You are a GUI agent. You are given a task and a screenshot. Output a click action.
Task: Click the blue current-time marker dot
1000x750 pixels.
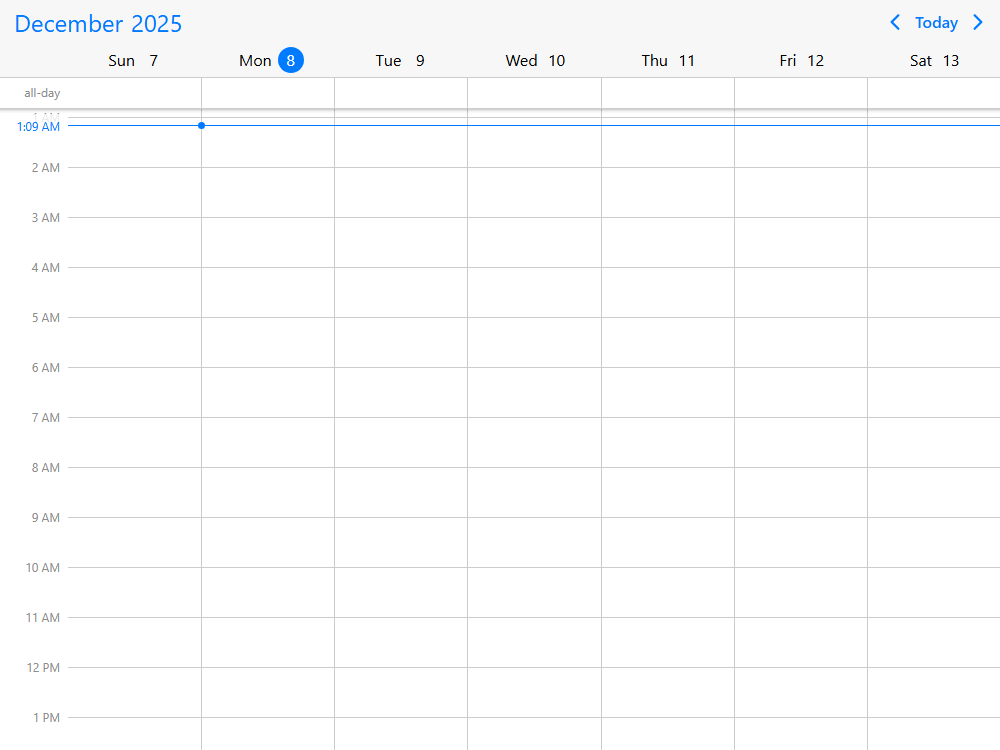click(x=201, y=125)
